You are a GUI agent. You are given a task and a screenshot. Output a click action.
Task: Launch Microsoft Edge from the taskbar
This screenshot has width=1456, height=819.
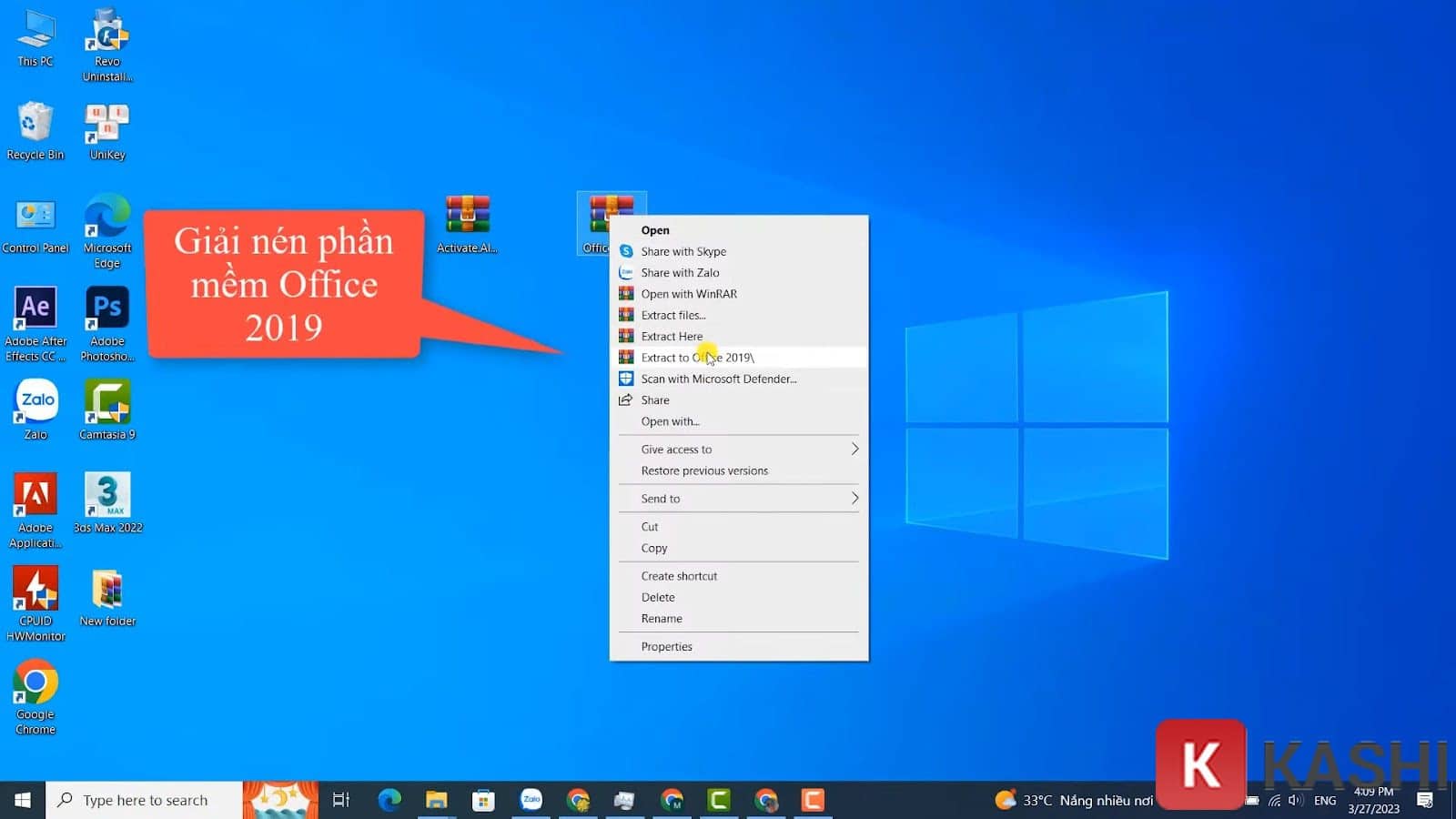(x=389, y=800)
